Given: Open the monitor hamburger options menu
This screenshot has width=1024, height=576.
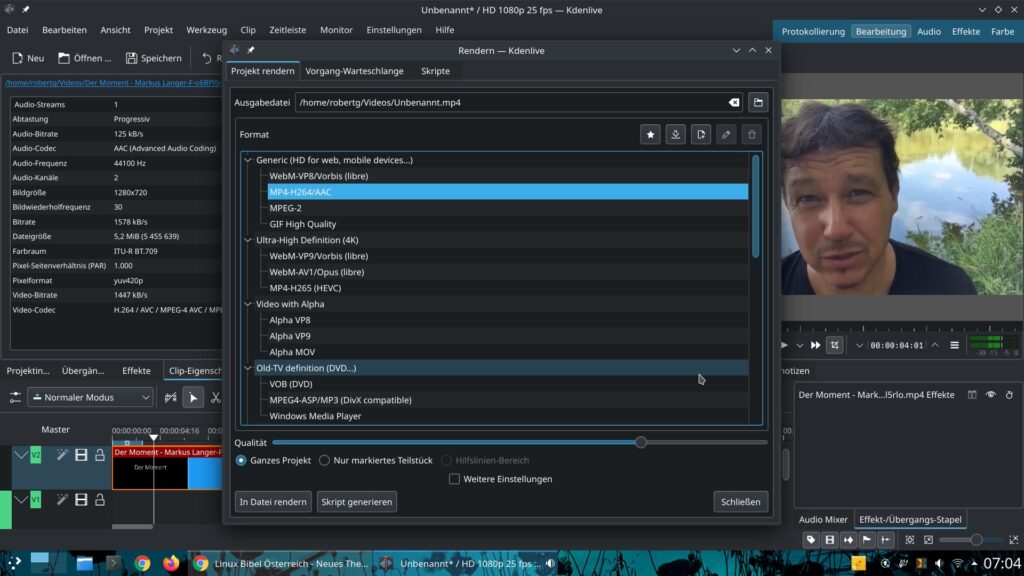Looking at the screenshot, I should click(x=955, y=345).
